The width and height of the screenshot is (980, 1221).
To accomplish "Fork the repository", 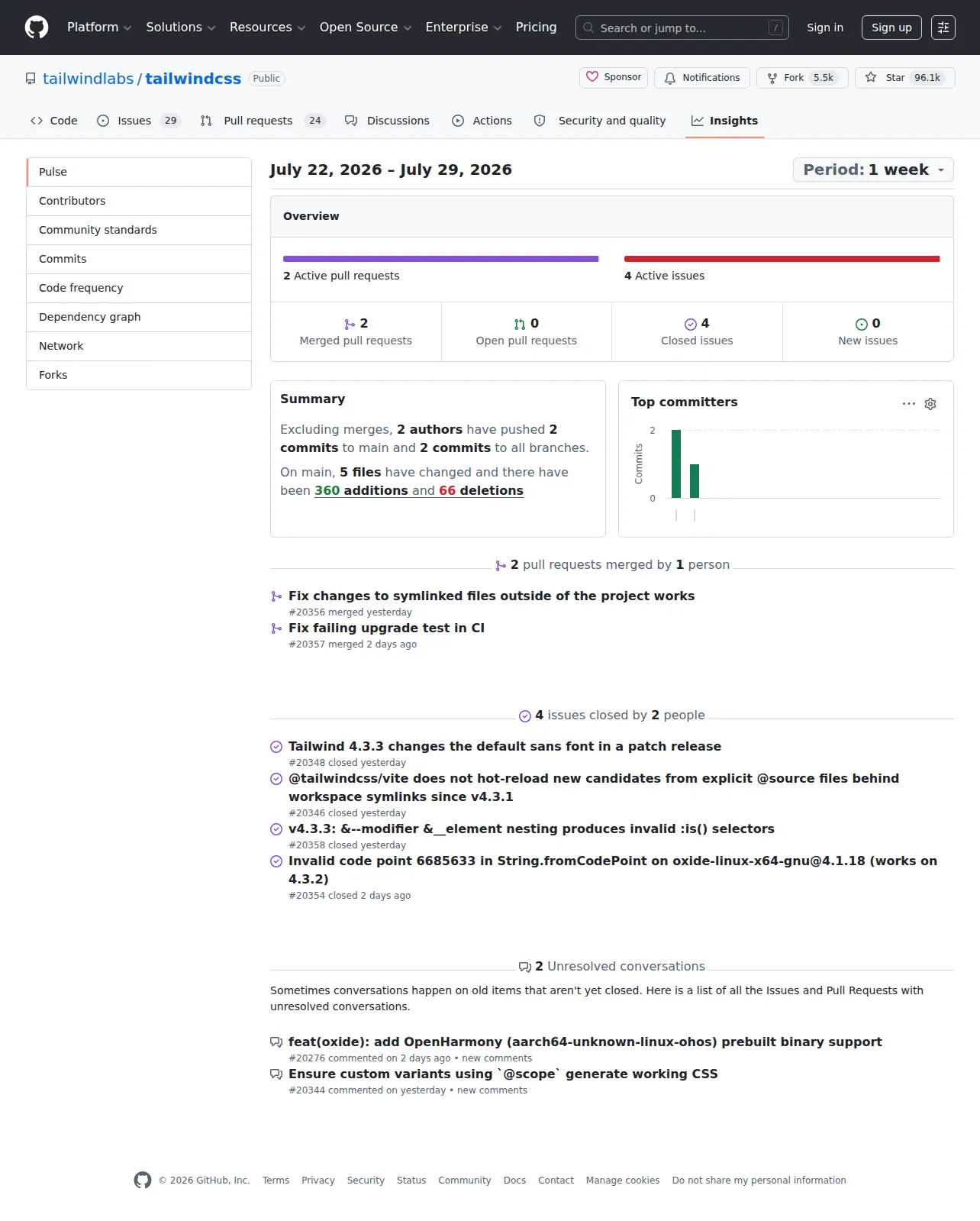I will 802,78.
